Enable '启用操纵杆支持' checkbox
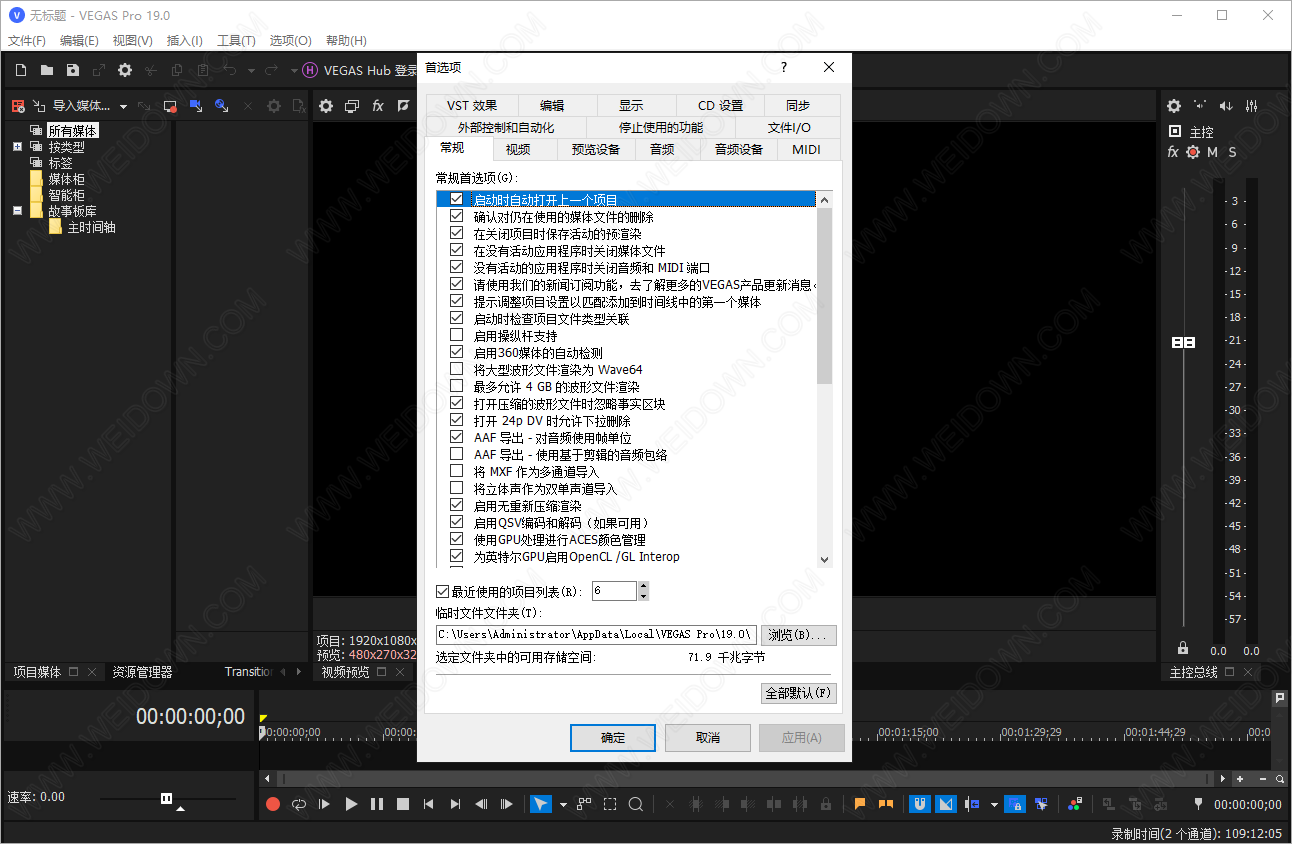 tap(457, 336)
